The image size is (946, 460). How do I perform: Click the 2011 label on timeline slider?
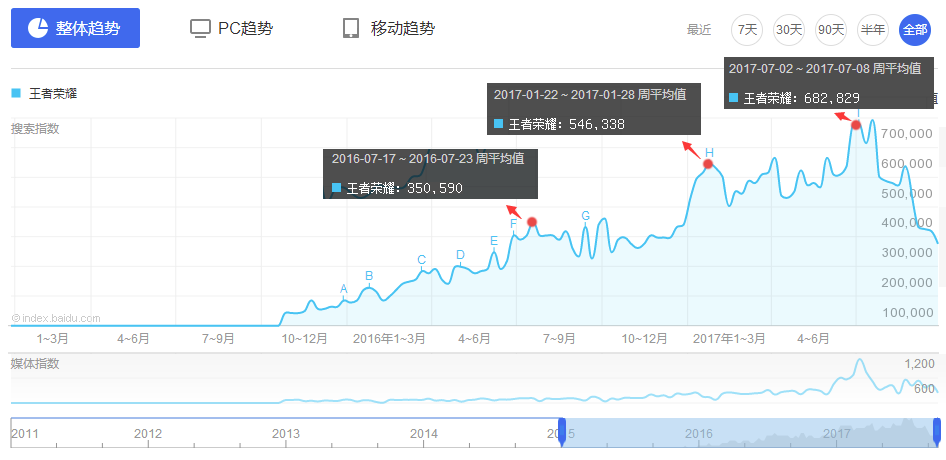(24, 433)
